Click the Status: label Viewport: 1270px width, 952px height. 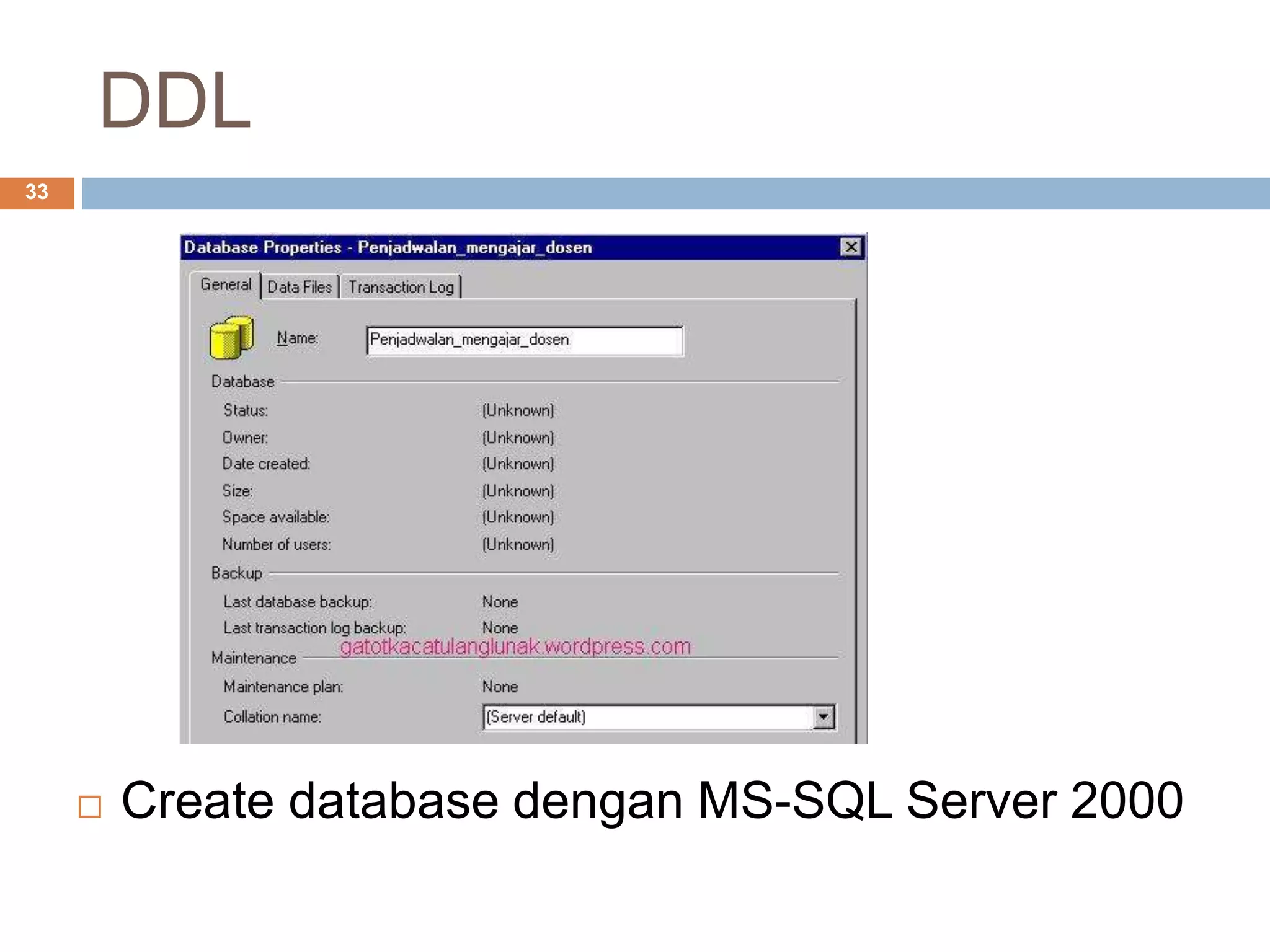[246, 410]
